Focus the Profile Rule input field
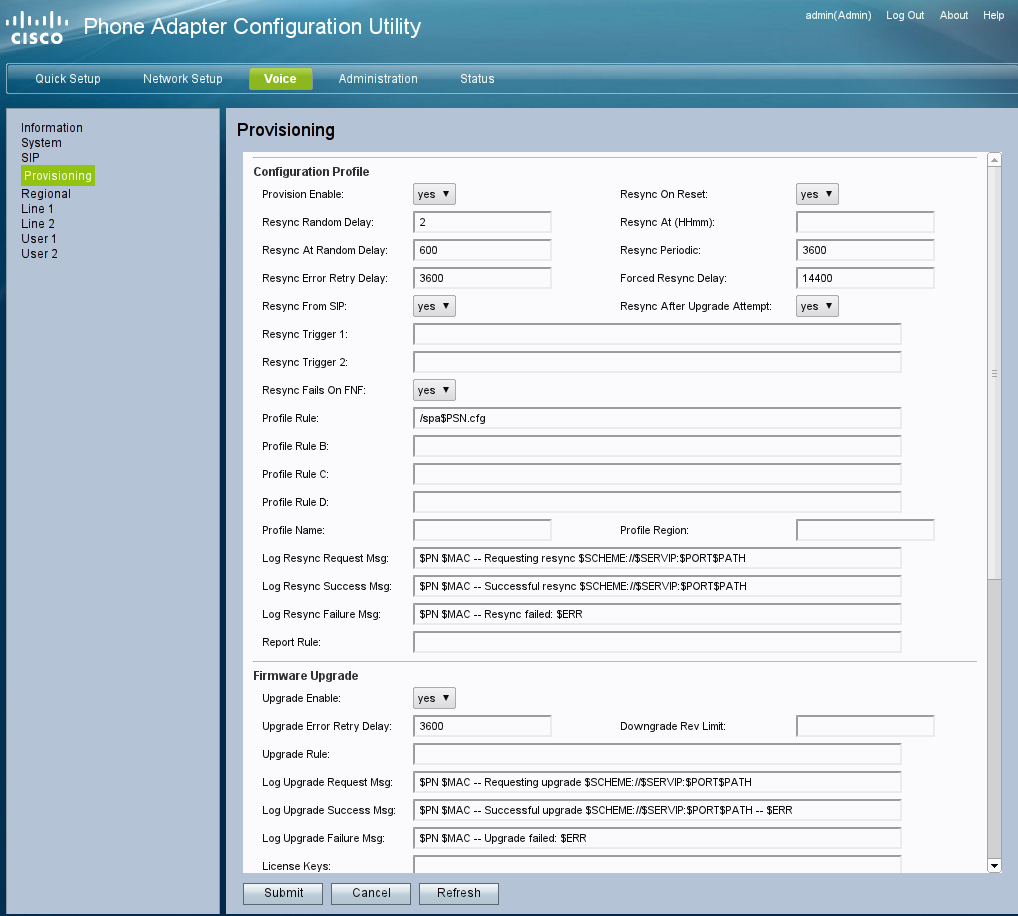1018x916 pixels. (657, 418)
